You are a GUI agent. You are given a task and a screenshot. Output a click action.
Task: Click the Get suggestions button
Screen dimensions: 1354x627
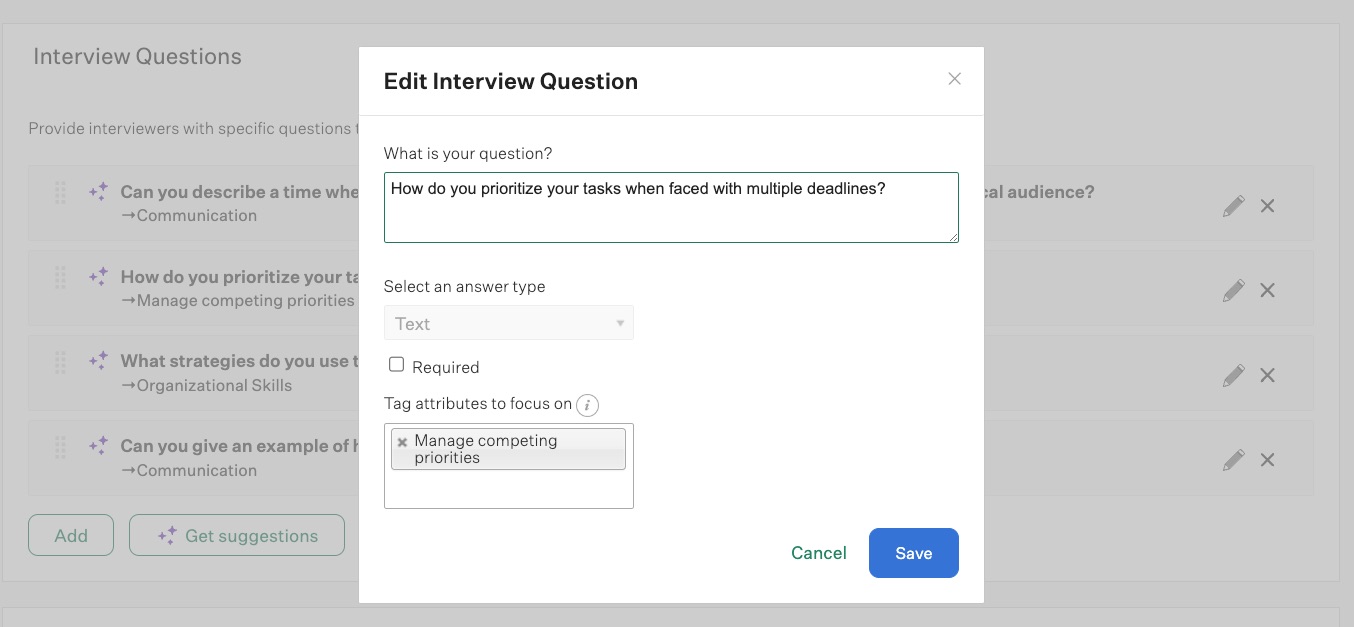coord(237,535)
